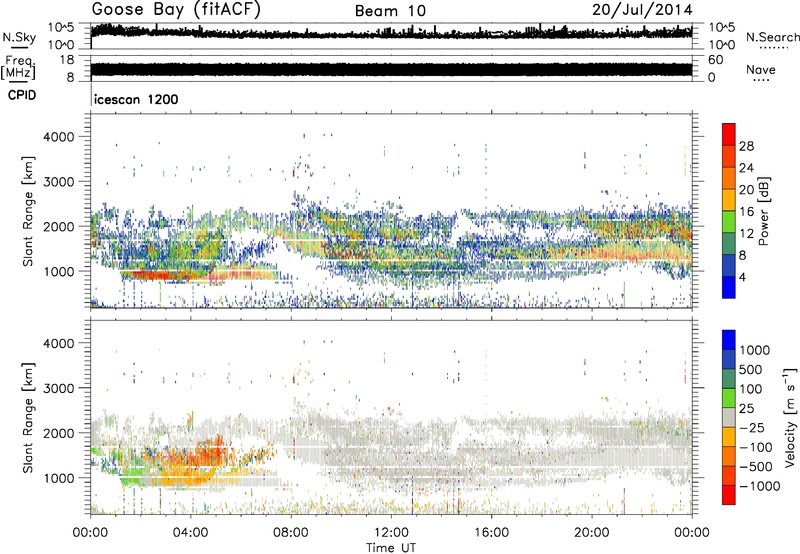Click the "12" label on the power color bar
800x554 pixels.
pyautogui.click(x=746, y=234)
